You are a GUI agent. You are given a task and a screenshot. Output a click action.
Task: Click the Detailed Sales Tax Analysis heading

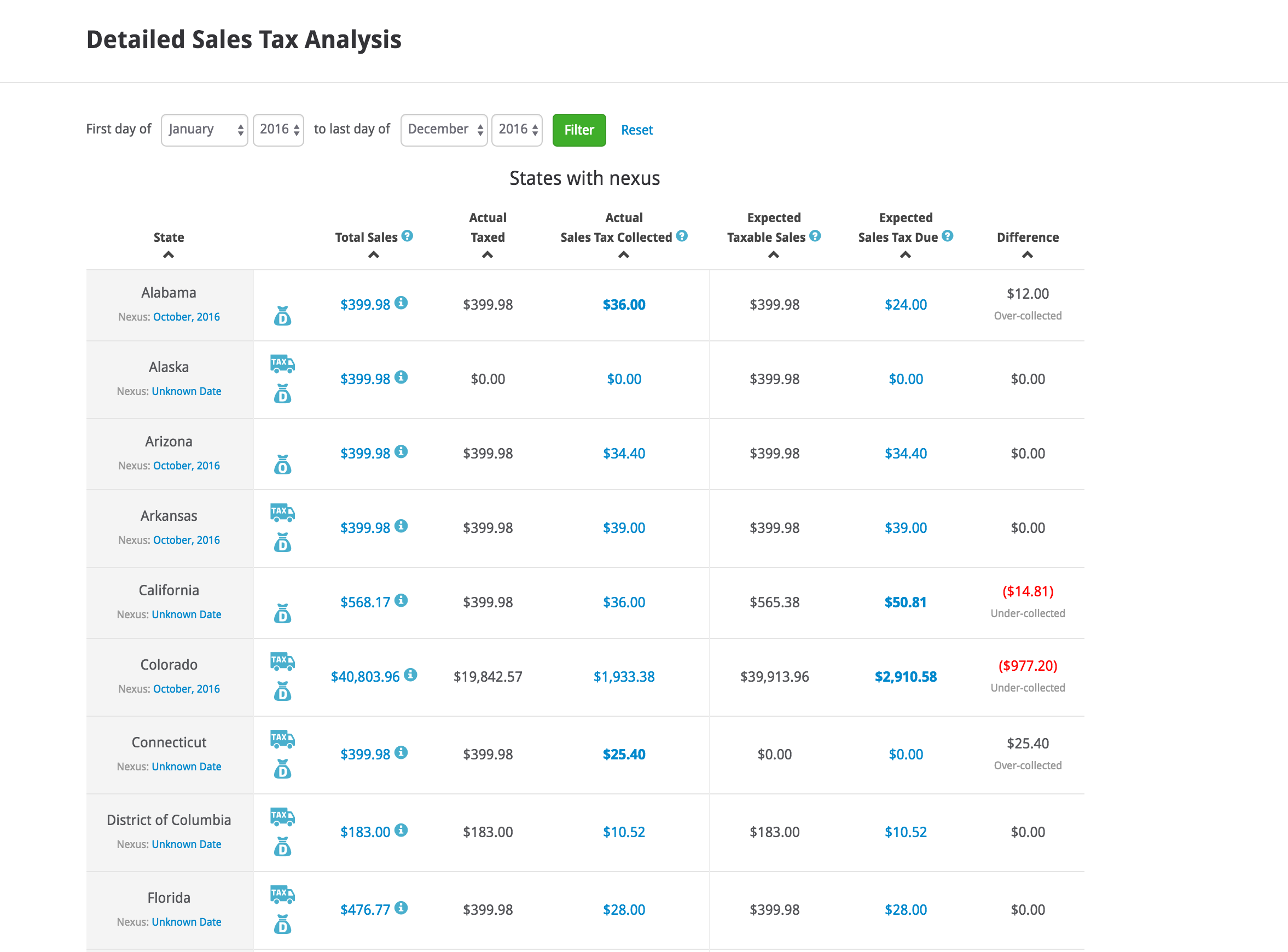click(244, 39)
